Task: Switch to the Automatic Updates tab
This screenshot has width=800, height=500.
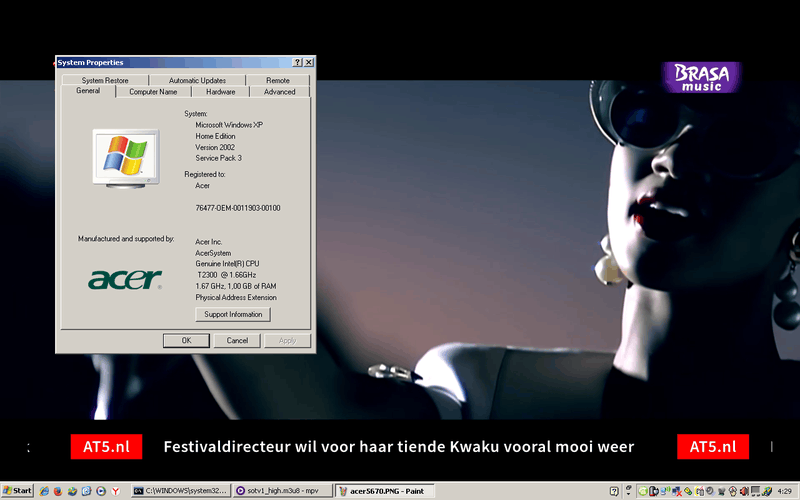Action: (197, 80)
